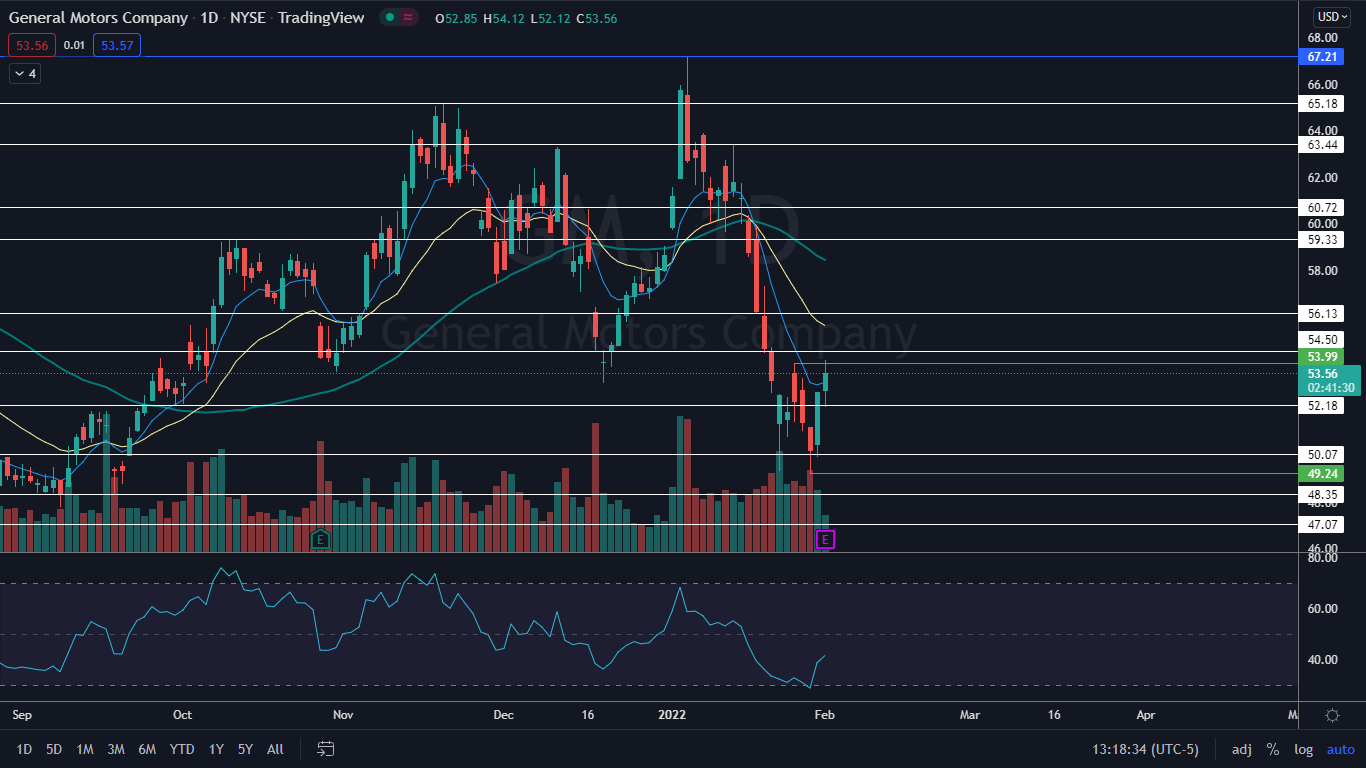Select 5D date range

click(x=54, y=749)
